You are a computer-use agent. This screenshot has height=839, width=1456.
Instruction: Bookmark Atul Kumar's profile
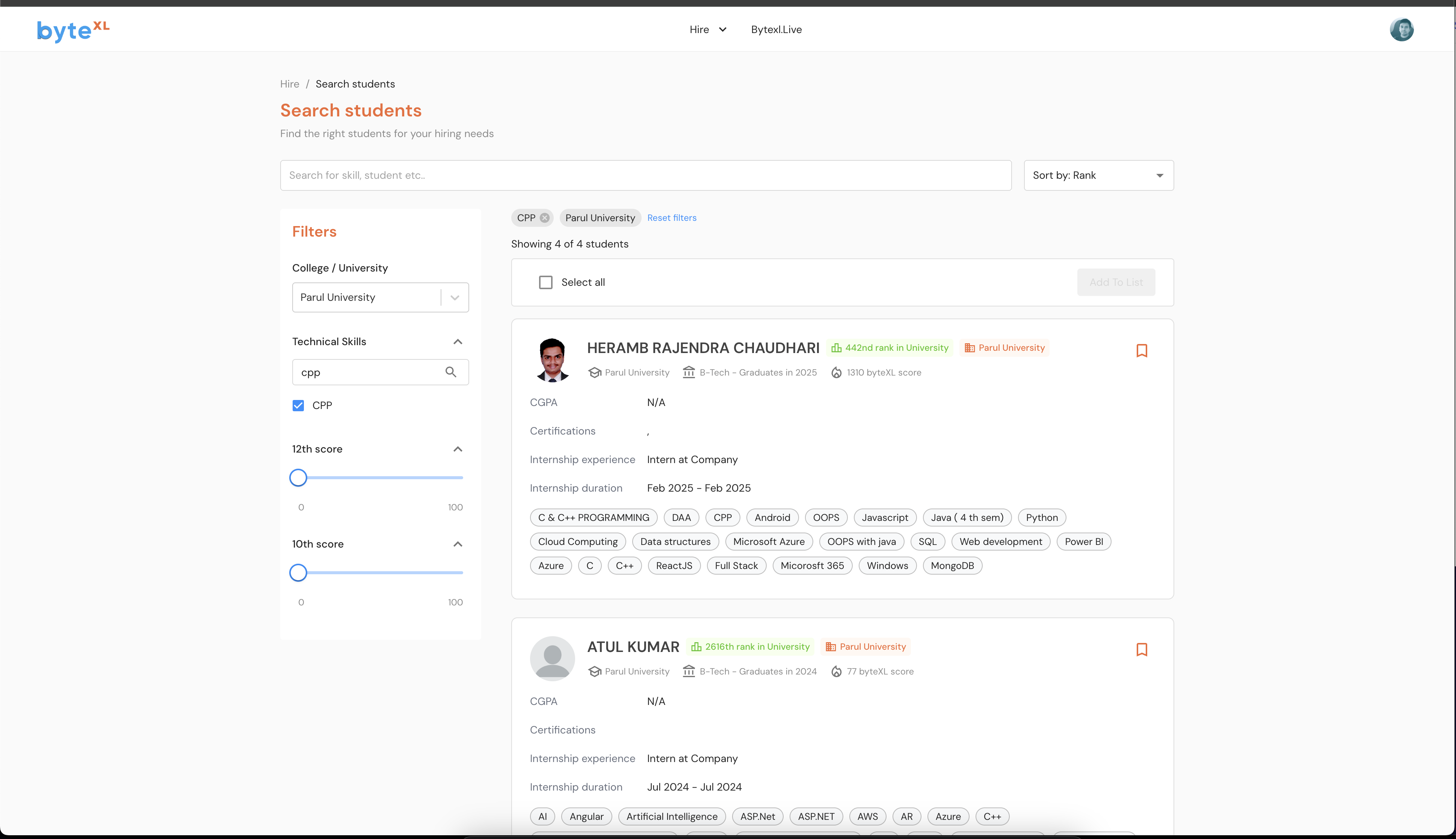[1142, 649]
